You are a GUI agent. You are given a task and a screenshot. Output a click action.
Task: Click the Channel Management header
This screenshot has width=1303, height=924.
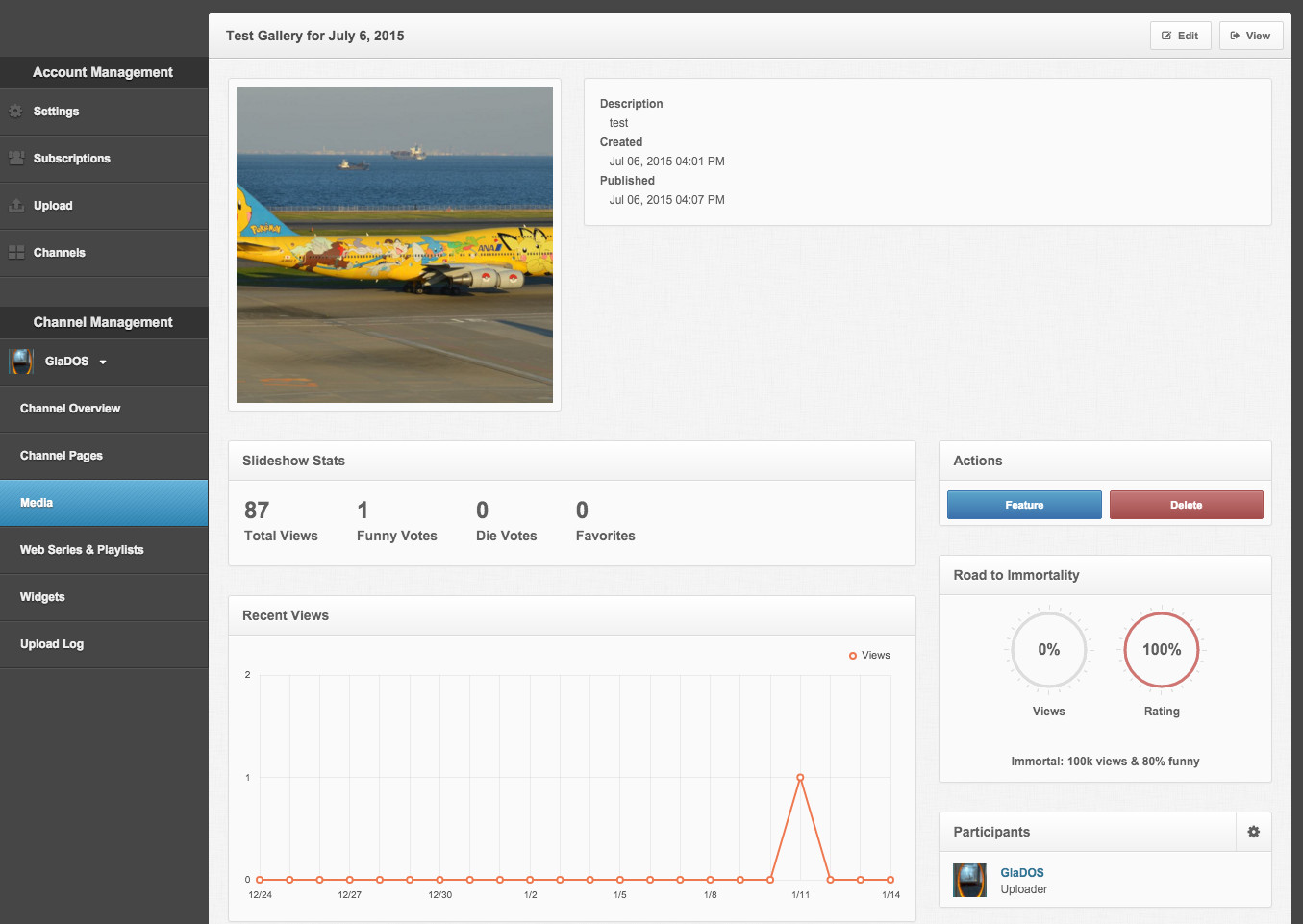(103, 322)
